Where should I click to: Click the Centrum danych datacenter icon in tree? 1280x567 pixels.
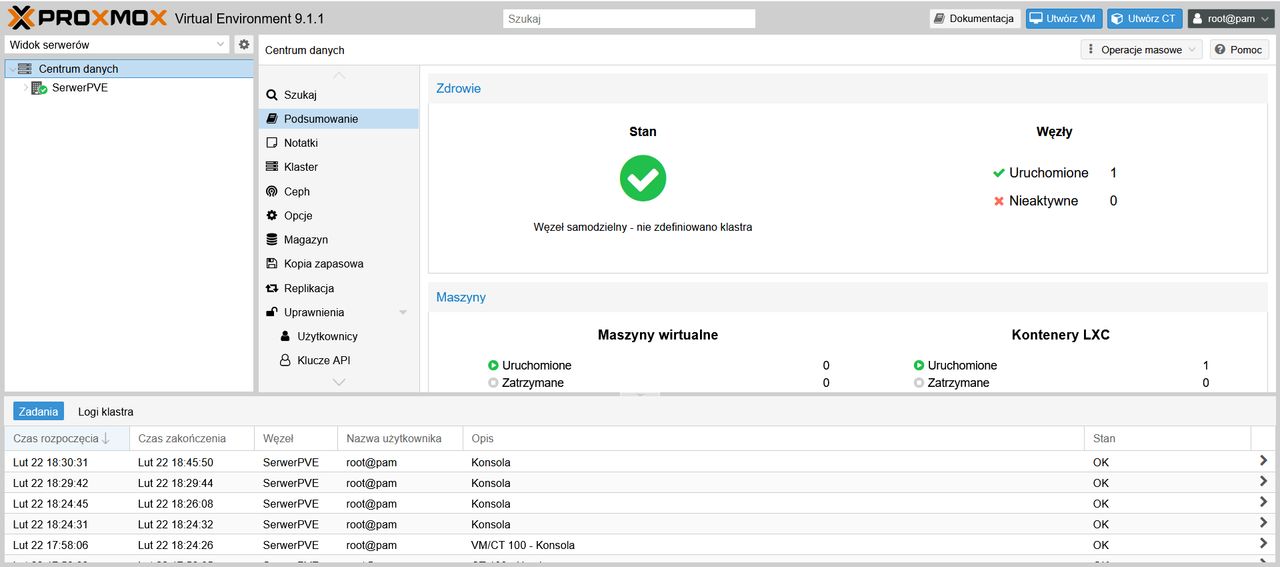pos(25,69)
